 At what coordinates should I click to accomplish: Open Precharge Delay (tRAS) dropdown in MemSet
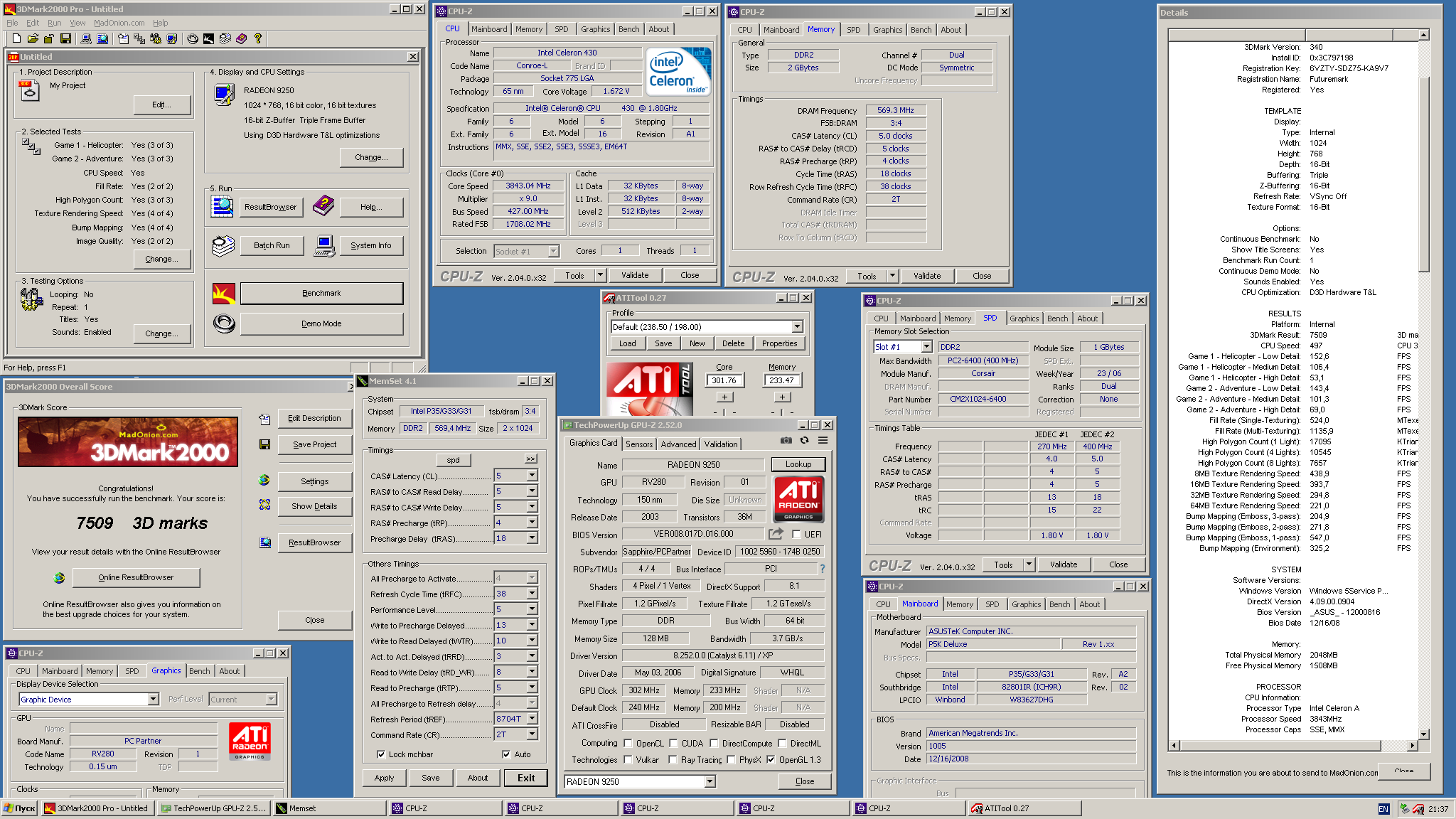[x=531, y=538]
